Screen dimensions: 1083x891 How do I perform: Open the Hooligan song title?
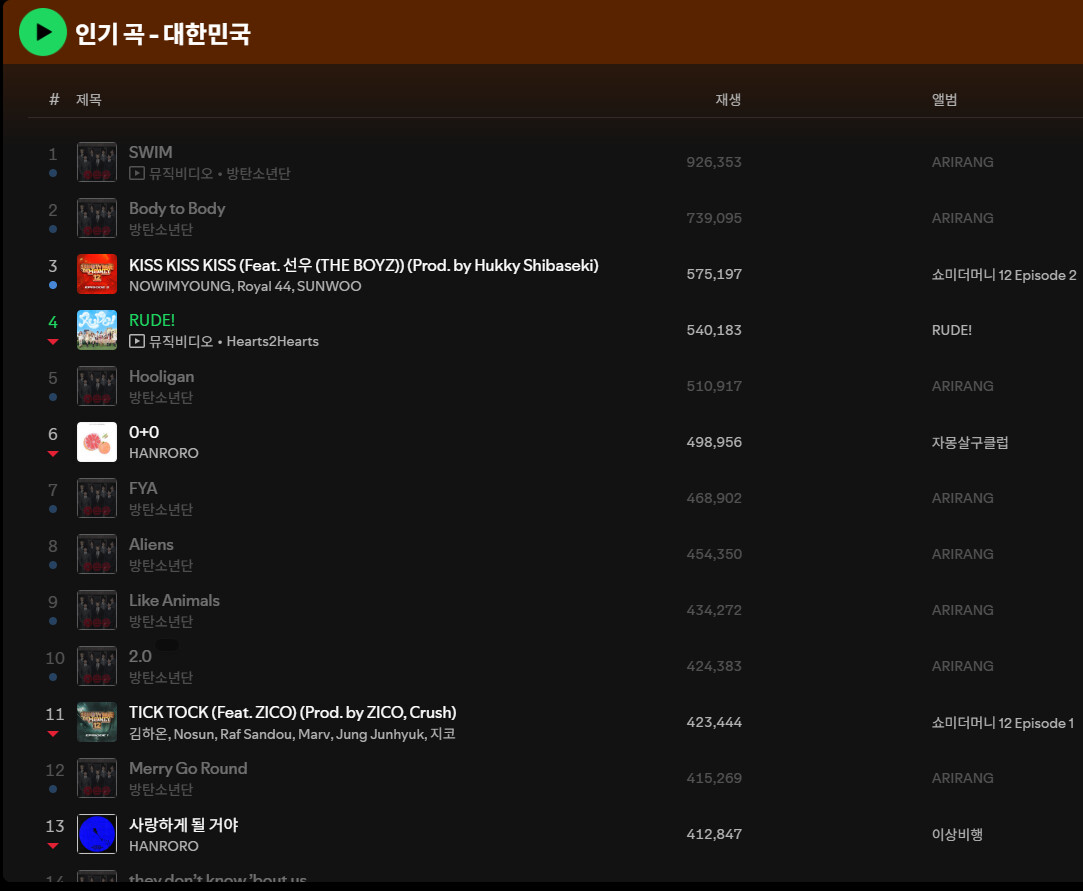point(162,376)
